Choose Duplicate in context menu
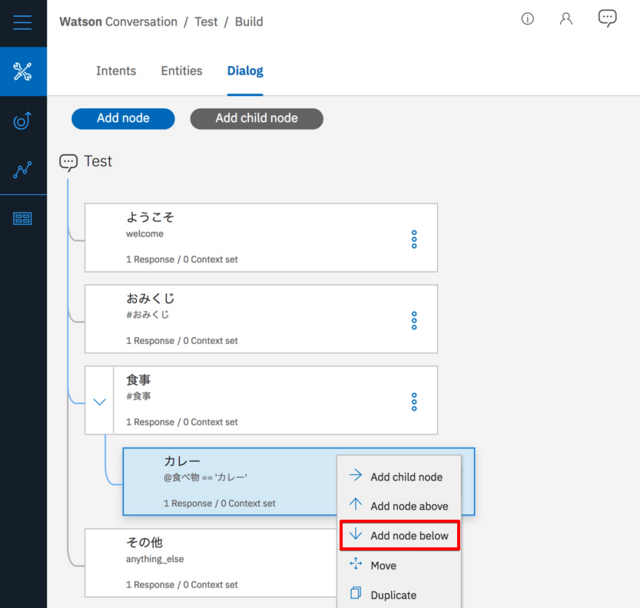 tap(399, 595)
